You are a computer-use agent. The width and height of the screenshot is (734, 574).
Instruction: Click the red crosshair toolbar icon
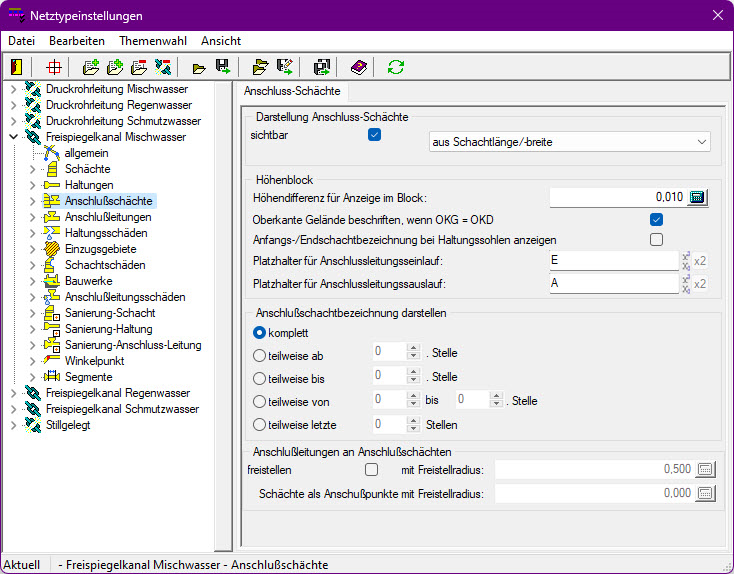click(55, 67)
